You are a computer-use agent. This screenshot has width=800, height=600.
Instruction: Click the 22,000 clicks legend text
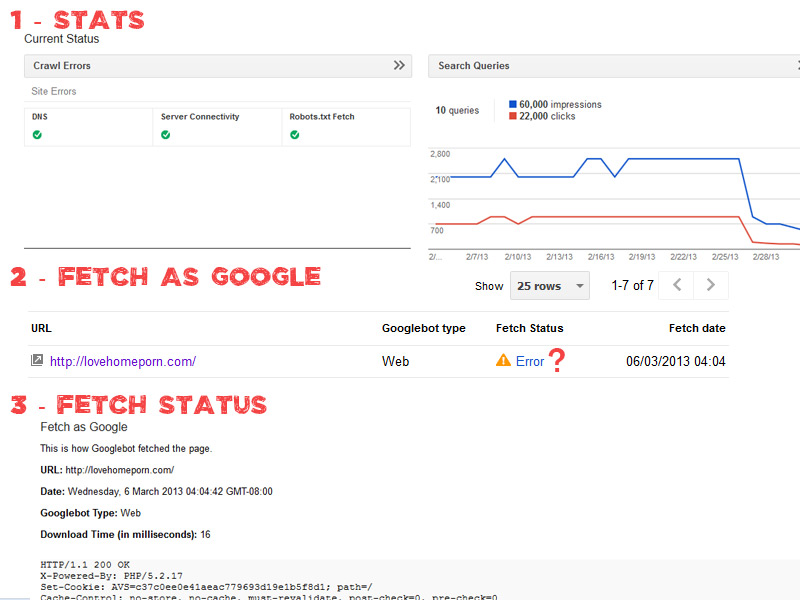(x=547, y=116)
